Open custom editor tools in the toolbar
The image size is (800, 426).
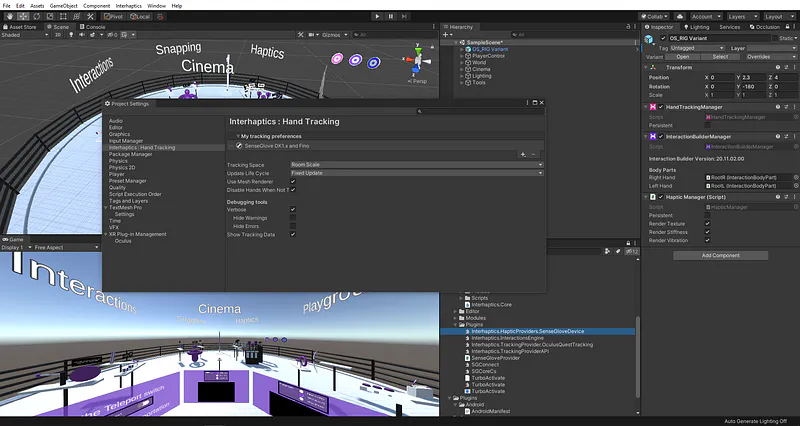pyautogui.click(x=90, y=16)
